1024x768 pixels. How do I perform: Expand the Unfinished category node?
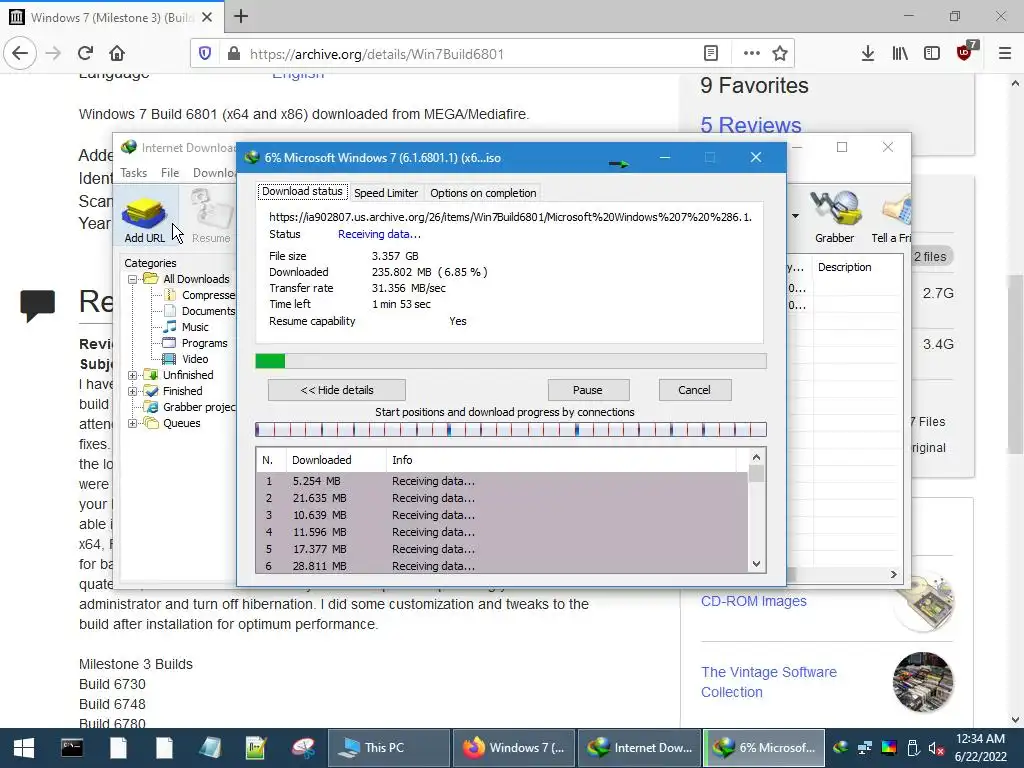[133, 375]
